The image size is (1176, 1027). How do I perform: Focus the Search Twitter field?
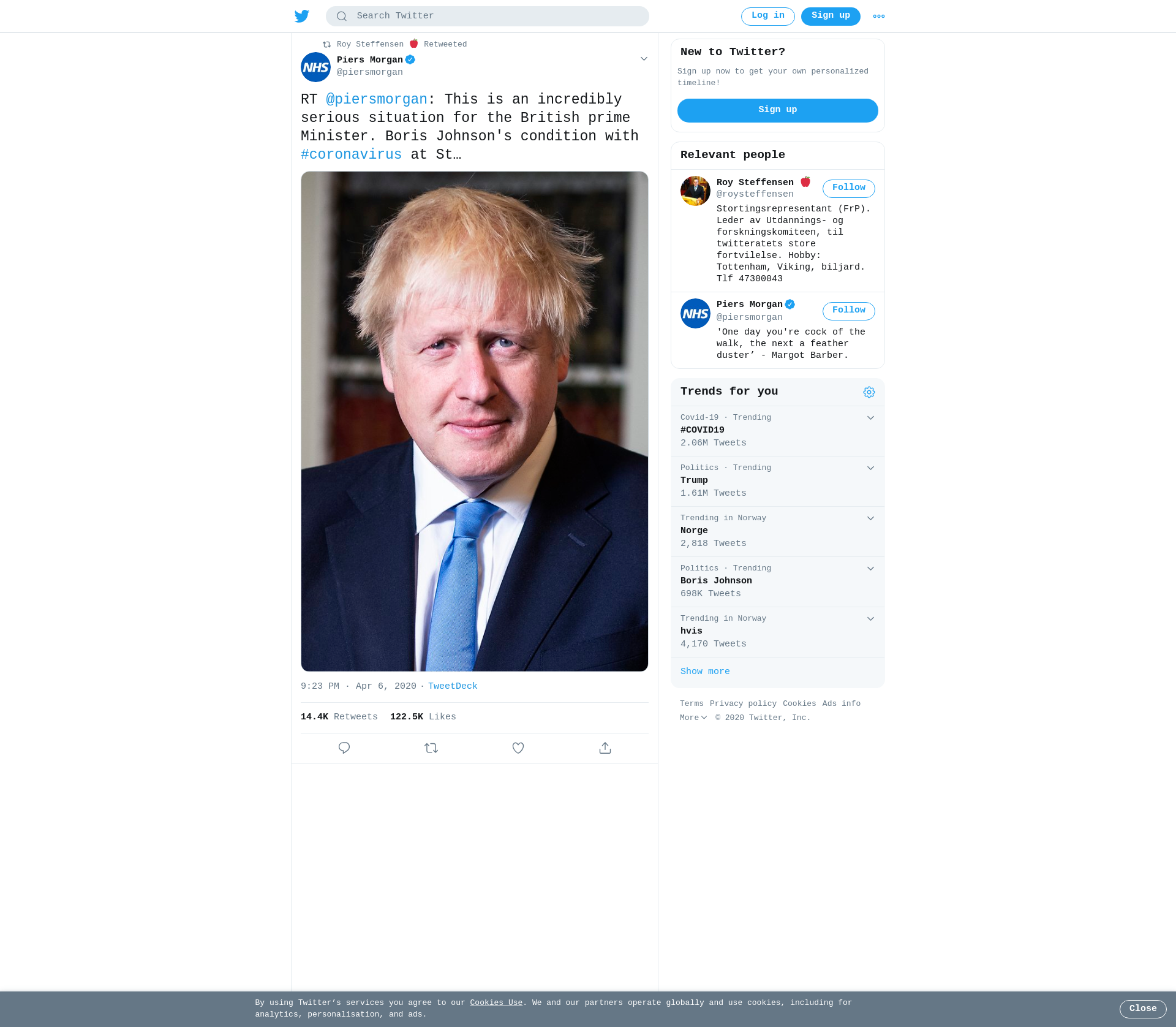coord(488,17)
